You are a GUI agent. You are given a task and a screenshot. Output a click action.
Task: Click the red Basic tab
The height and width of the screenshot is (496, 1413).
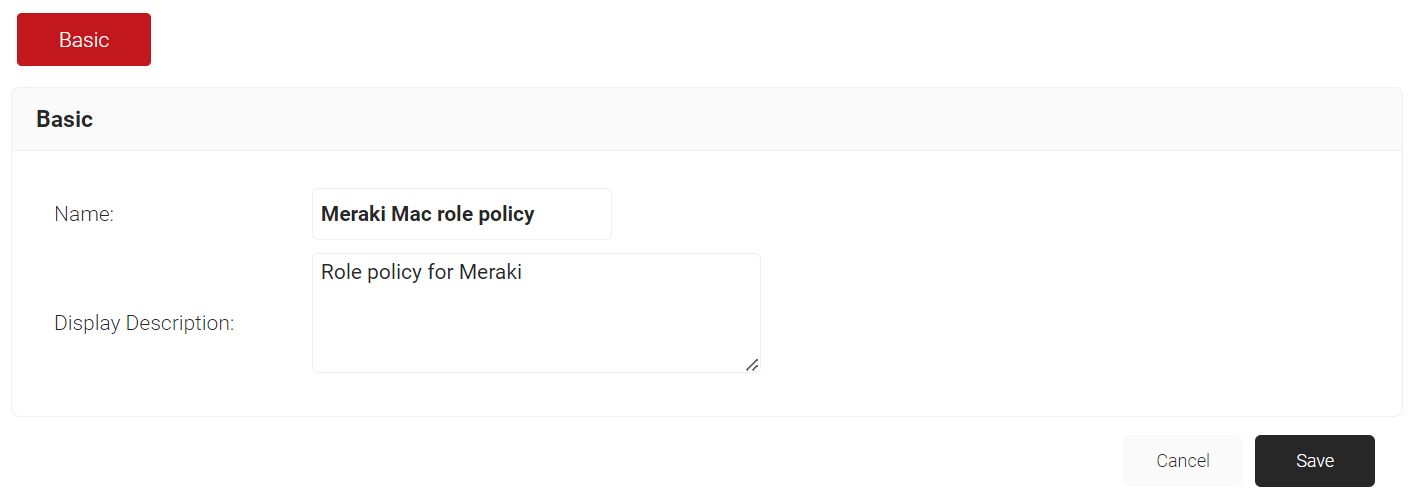click(84, 40)
